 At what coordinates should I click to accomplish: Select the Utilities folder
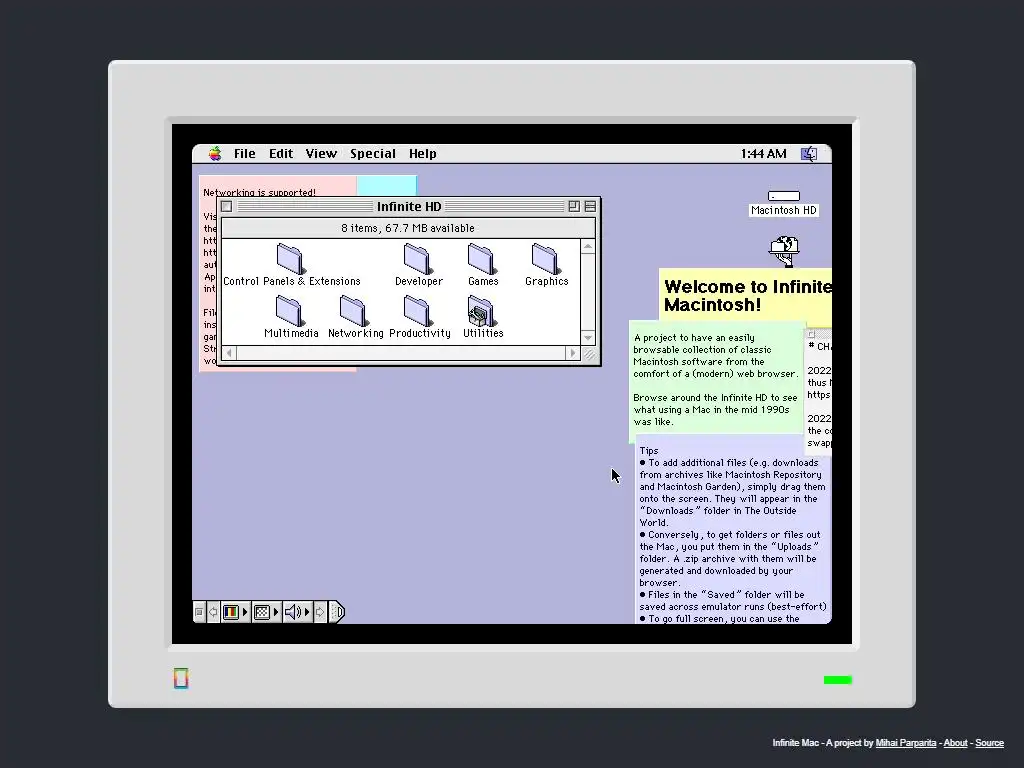tap(483, 317)
